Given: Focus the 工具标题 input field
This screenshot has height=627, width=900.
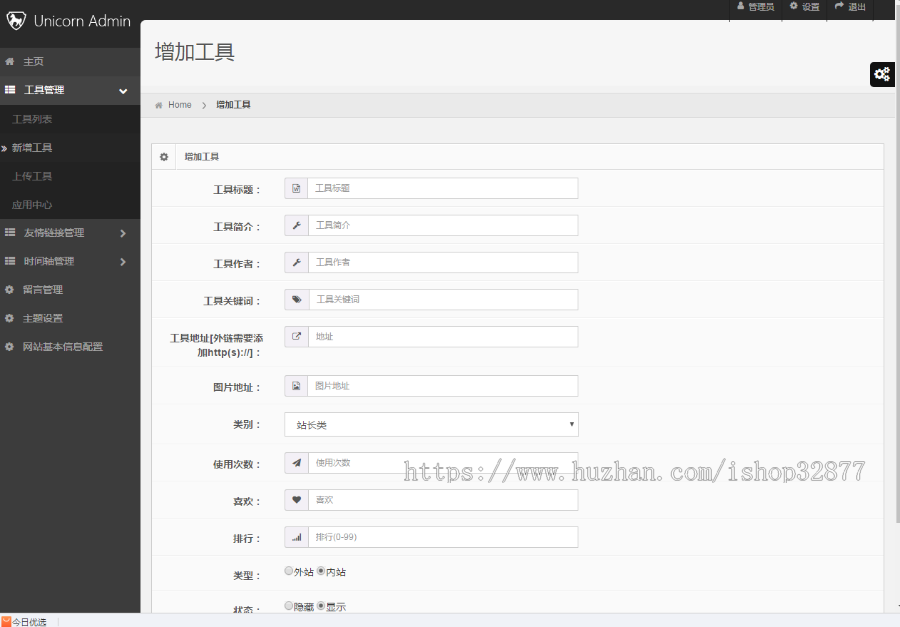Looking at the screenshot, I should (443, 188).
